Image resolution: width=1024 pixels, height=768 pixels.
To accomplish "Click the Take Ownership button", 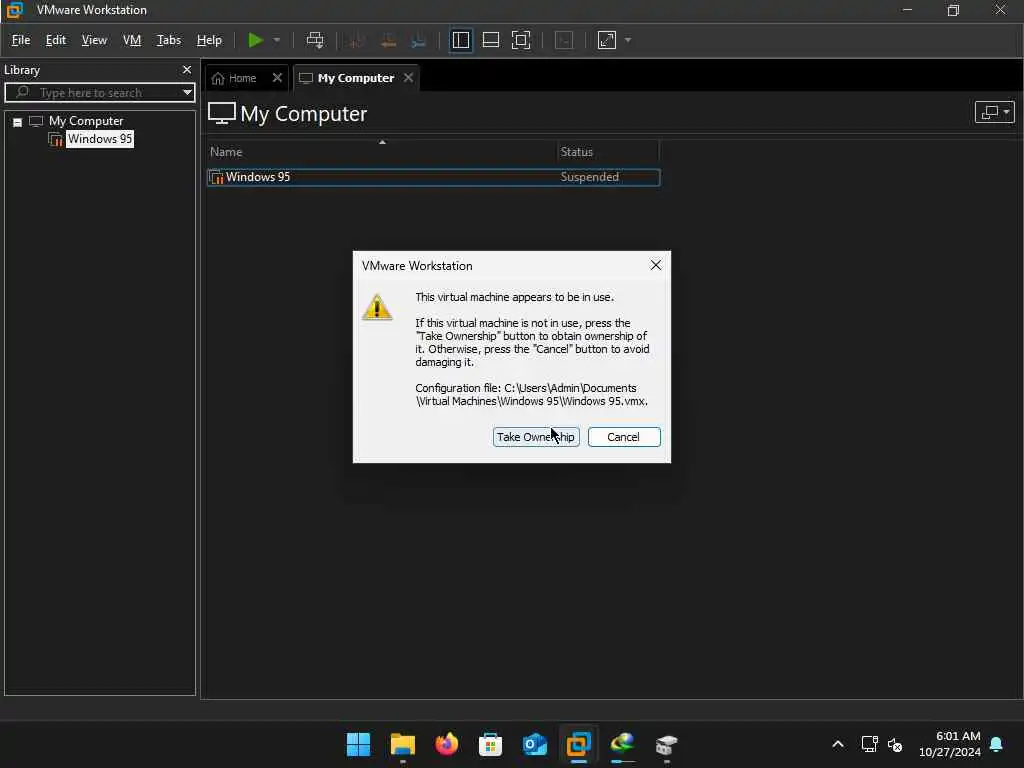I will [536, 437].
